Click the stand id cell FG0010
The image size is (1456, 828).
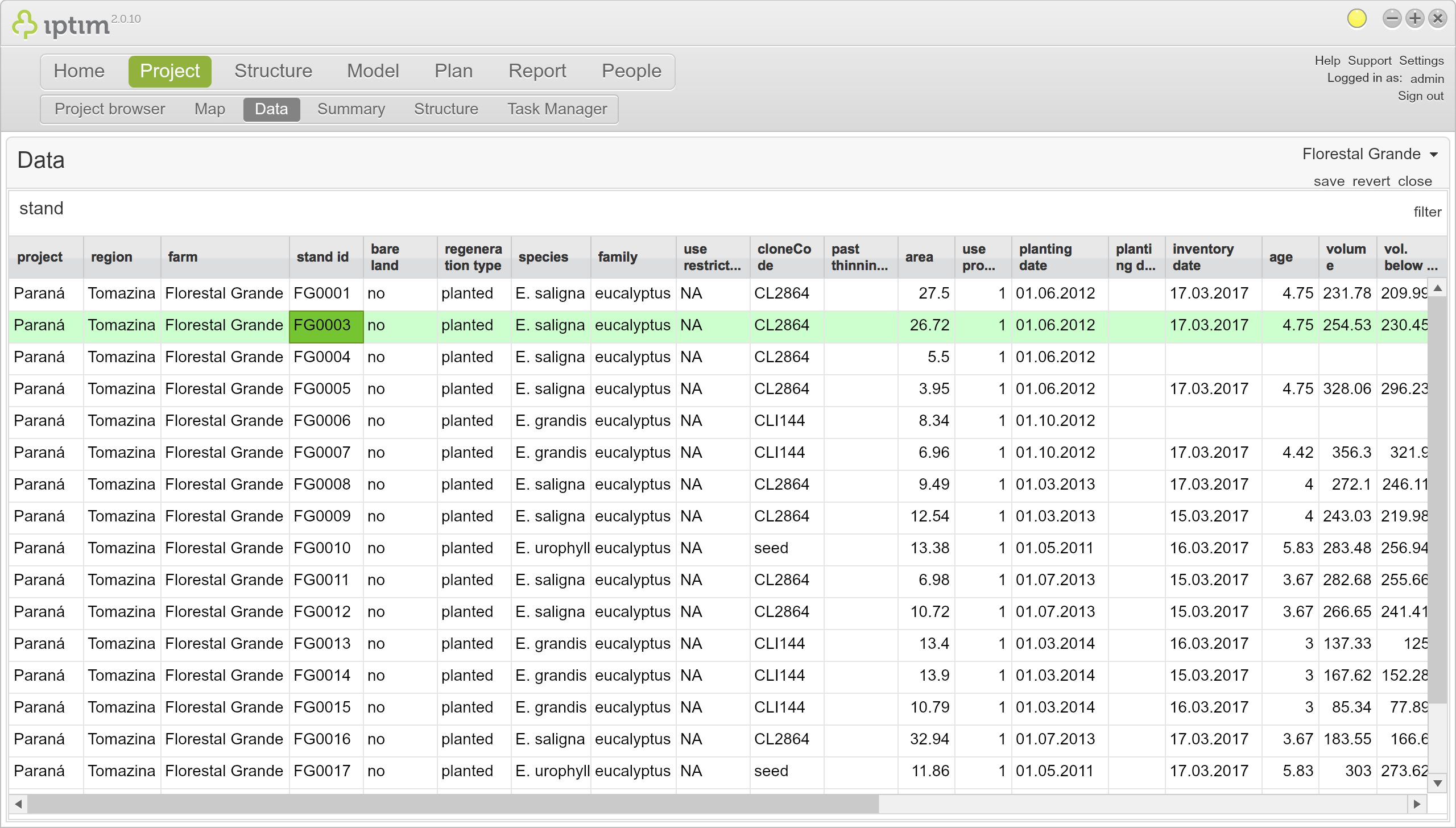tap(326, 549)
